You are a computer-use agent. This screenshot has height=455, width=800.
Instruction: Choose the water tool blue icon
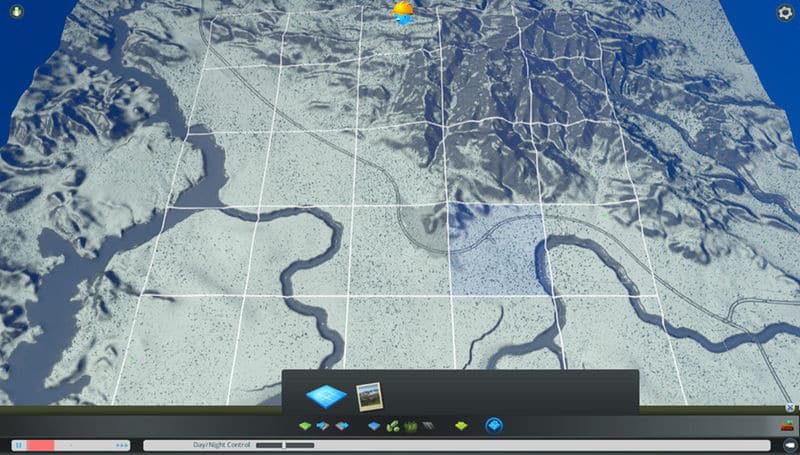click(374, 426)
